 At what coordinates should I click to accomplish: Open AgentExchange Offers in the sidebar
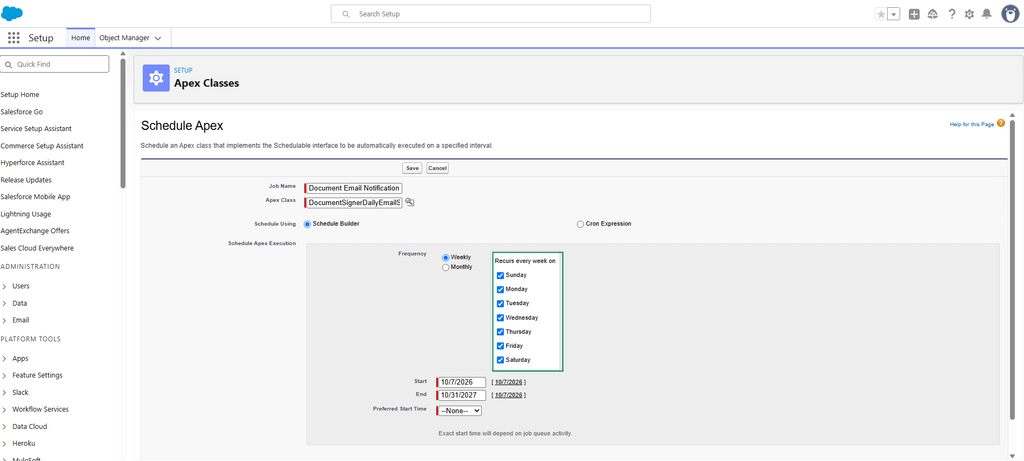[x=35, y=231]
